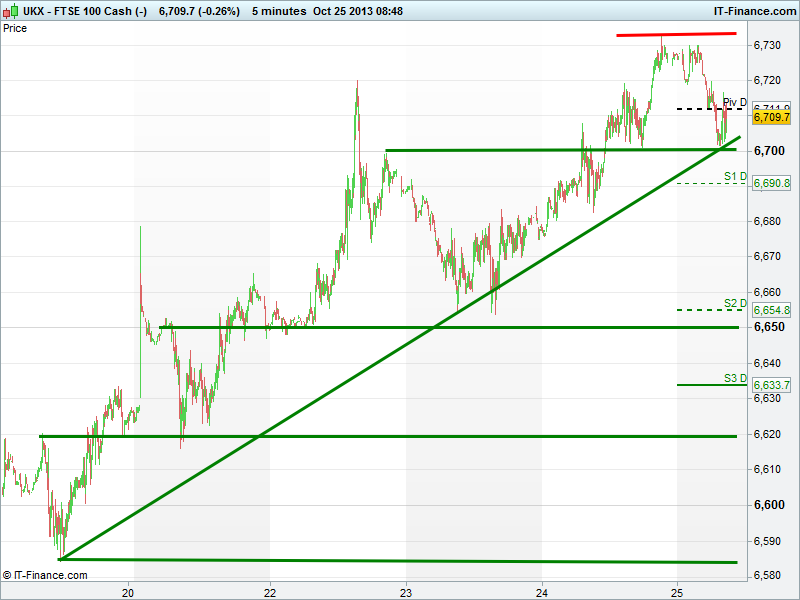Click the 6,680 price axis label
Screen dimensions: 800x600
(767, 221)
